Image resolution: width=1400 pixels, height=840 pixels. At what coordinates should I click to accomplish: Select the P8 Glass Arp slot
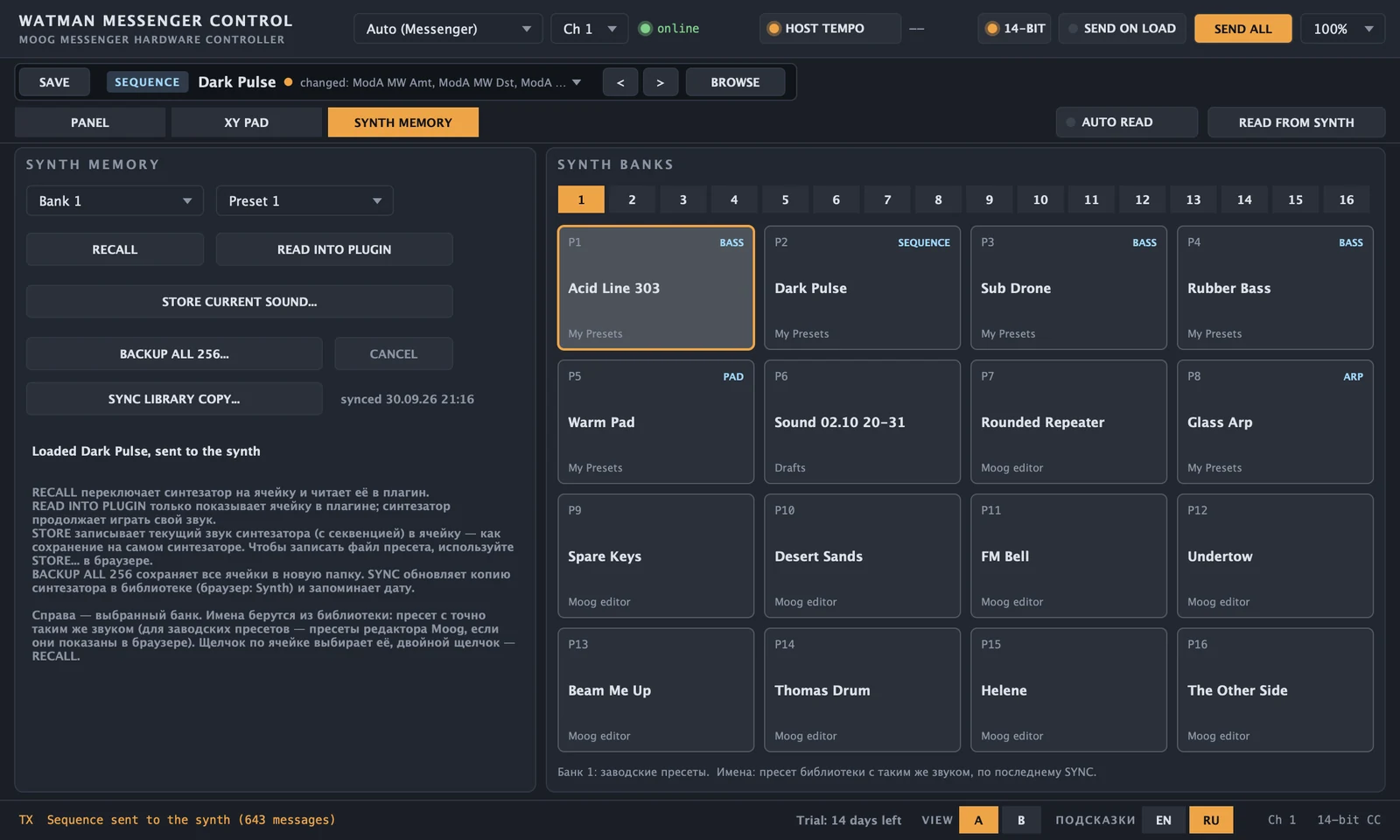pyautogui.click(x=1275, y=422)
